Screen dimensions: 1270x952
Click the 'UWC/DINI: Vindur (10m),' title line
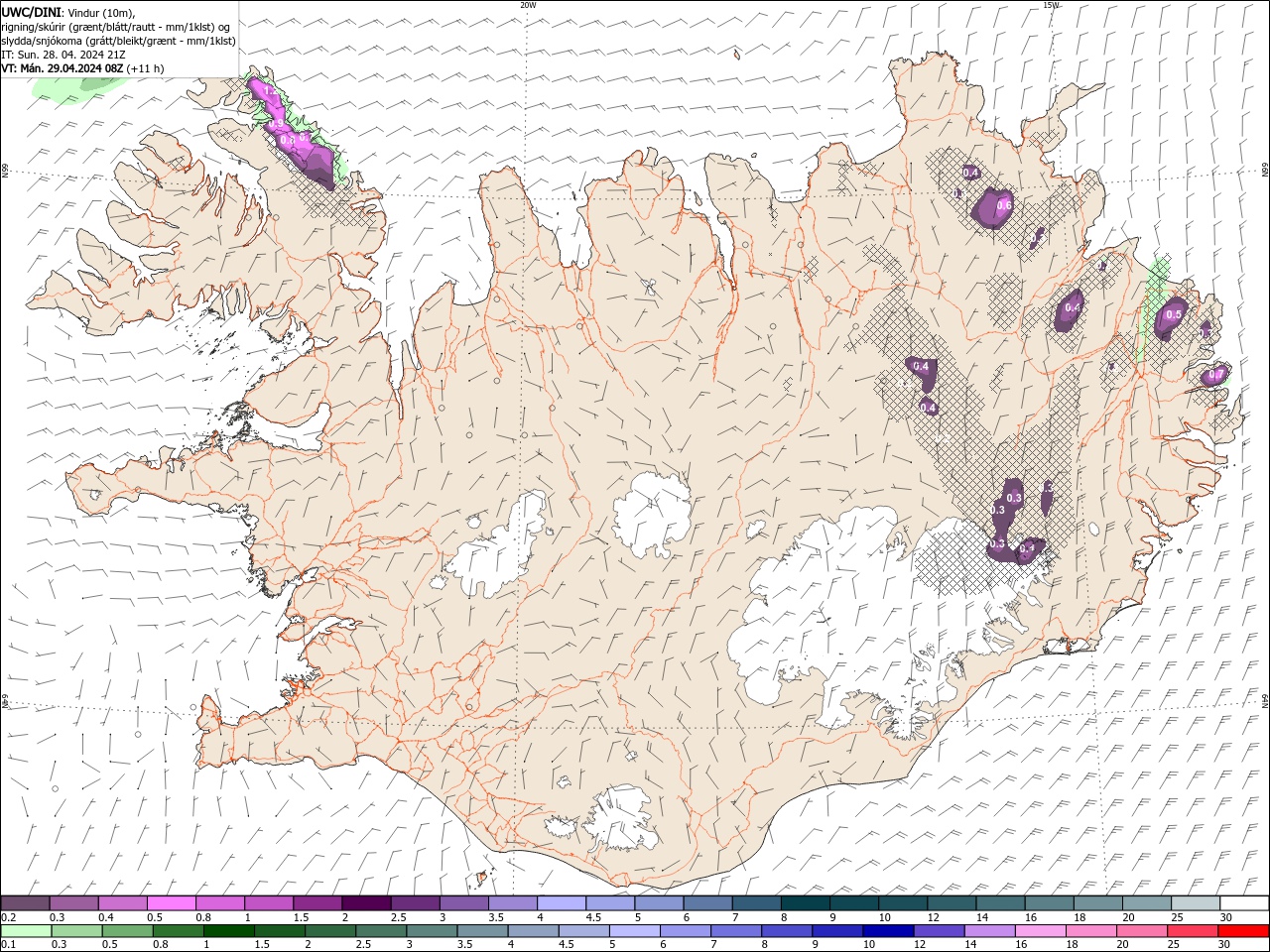point(67,12)
